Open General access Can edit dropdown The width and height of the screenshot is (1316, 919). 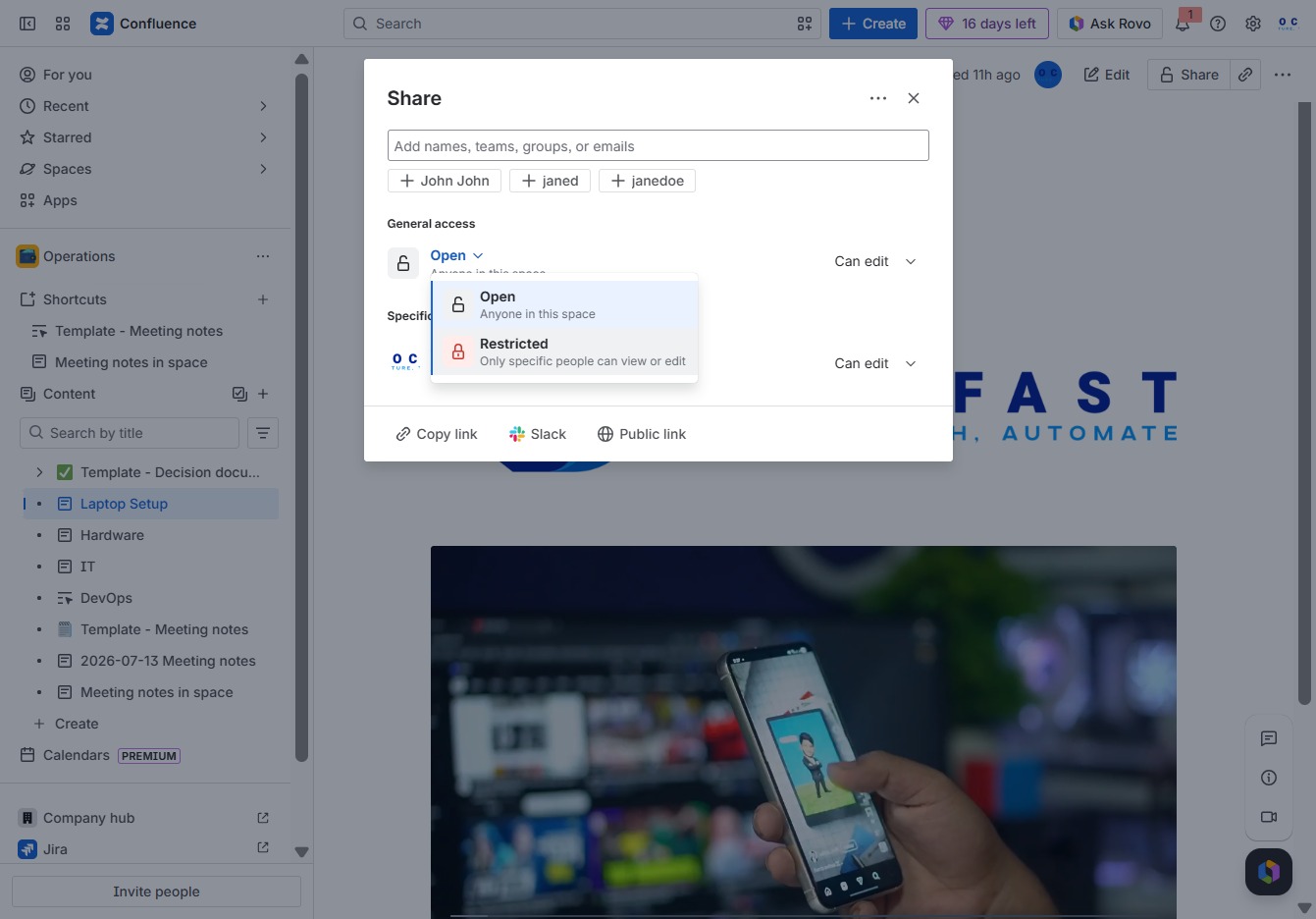(875, 261)
